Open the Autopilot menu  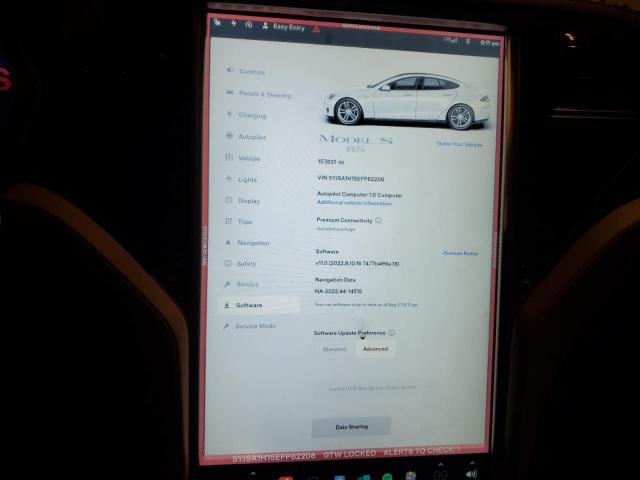246,137
